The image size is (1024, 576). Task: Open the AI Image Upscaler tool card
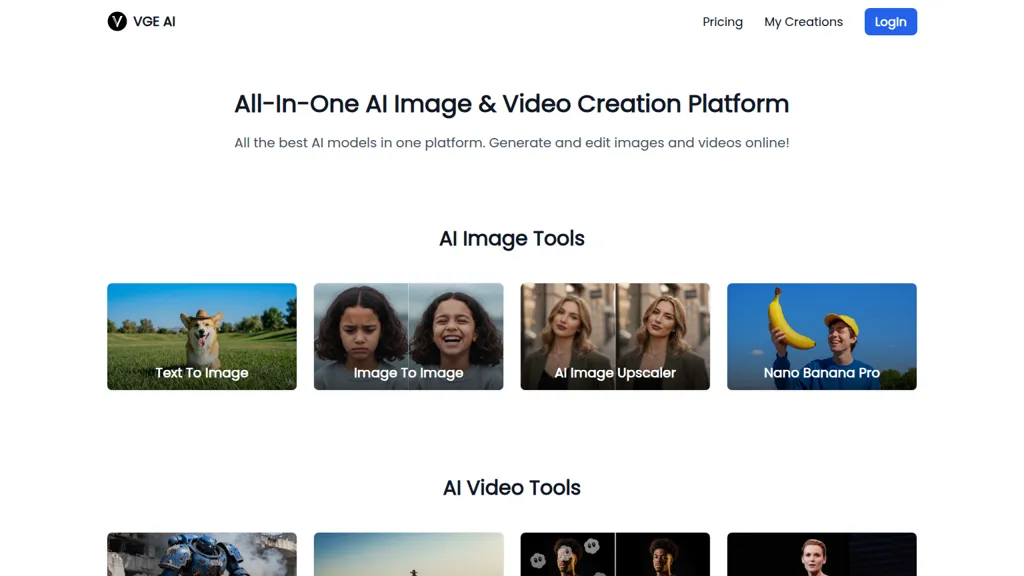615,336
